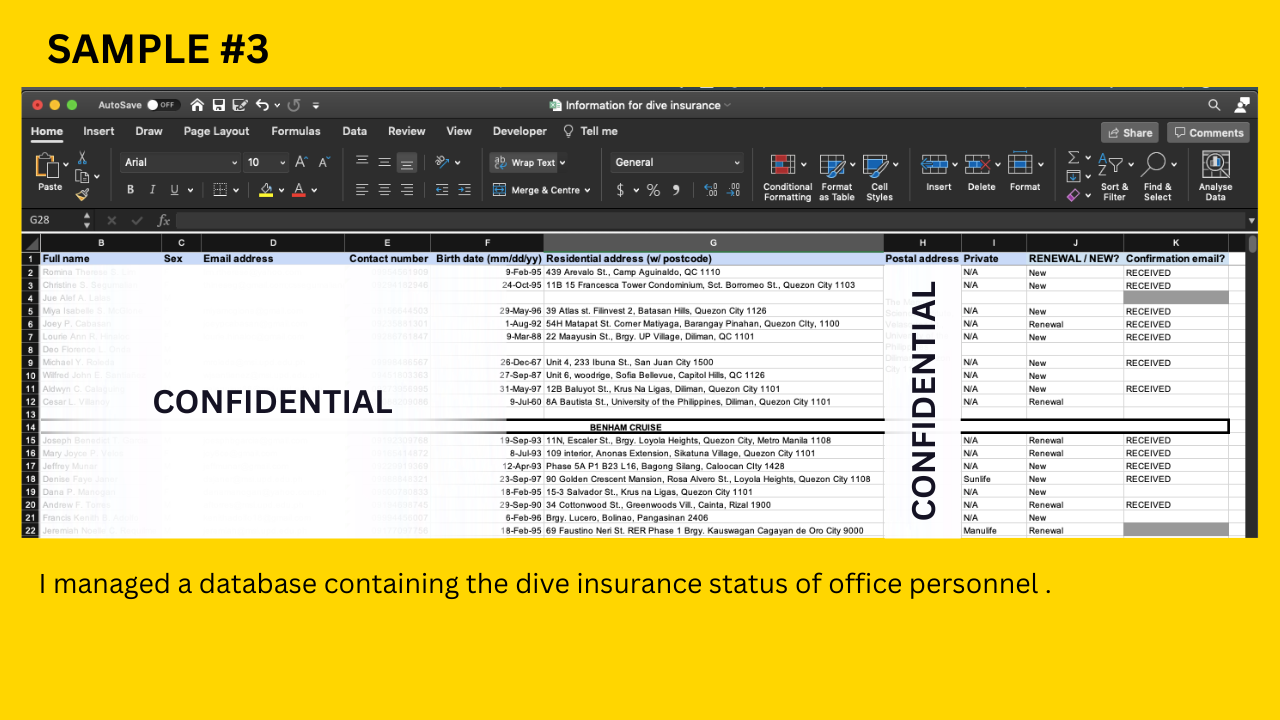Image resolution: width=1280 pixels, height=720 pixels.
Task: Open Sort & Filter menu
Action: click(x=1114, y=177)
